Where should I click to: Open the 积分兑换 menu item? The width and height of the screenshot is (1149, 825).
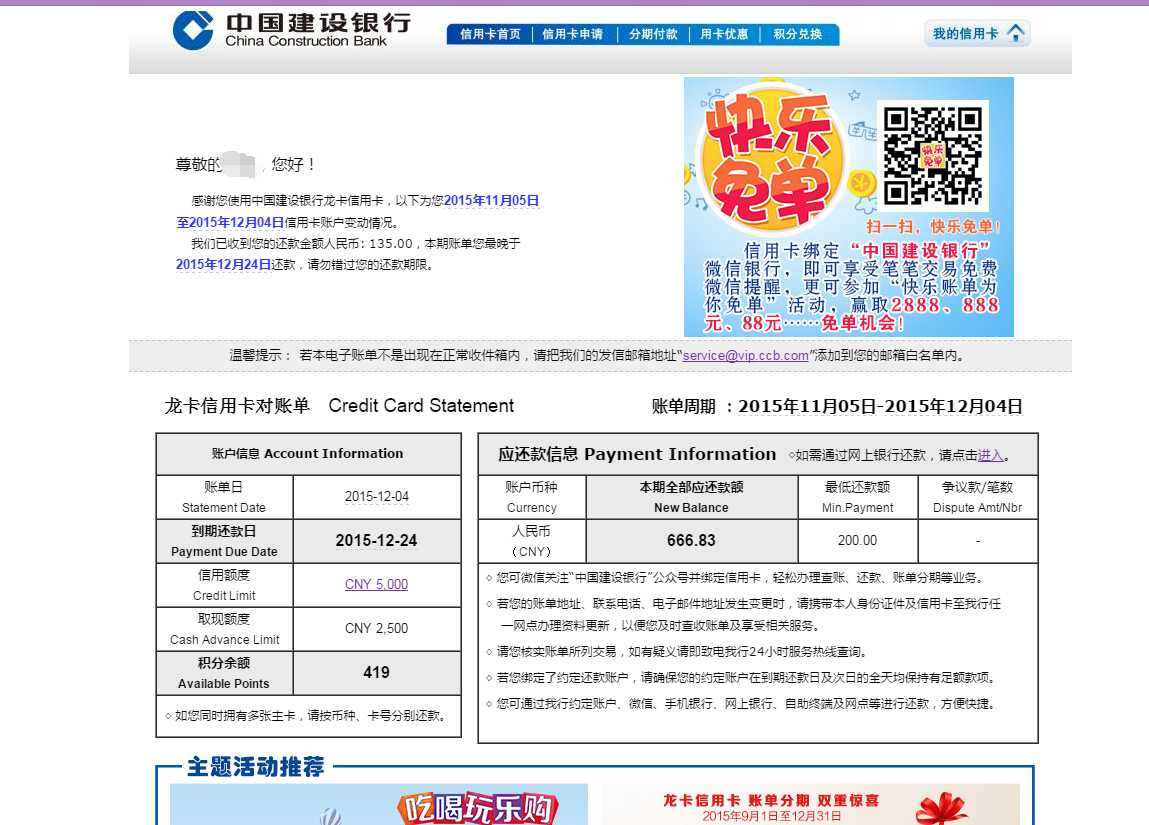pos(797,34)
